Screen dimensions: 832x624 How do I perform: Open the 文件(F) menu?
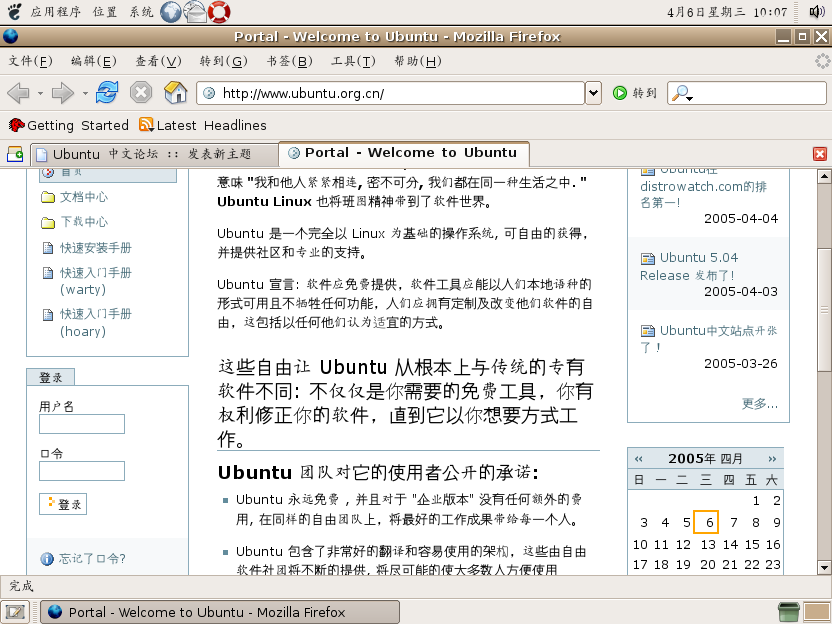coord(31,62)
